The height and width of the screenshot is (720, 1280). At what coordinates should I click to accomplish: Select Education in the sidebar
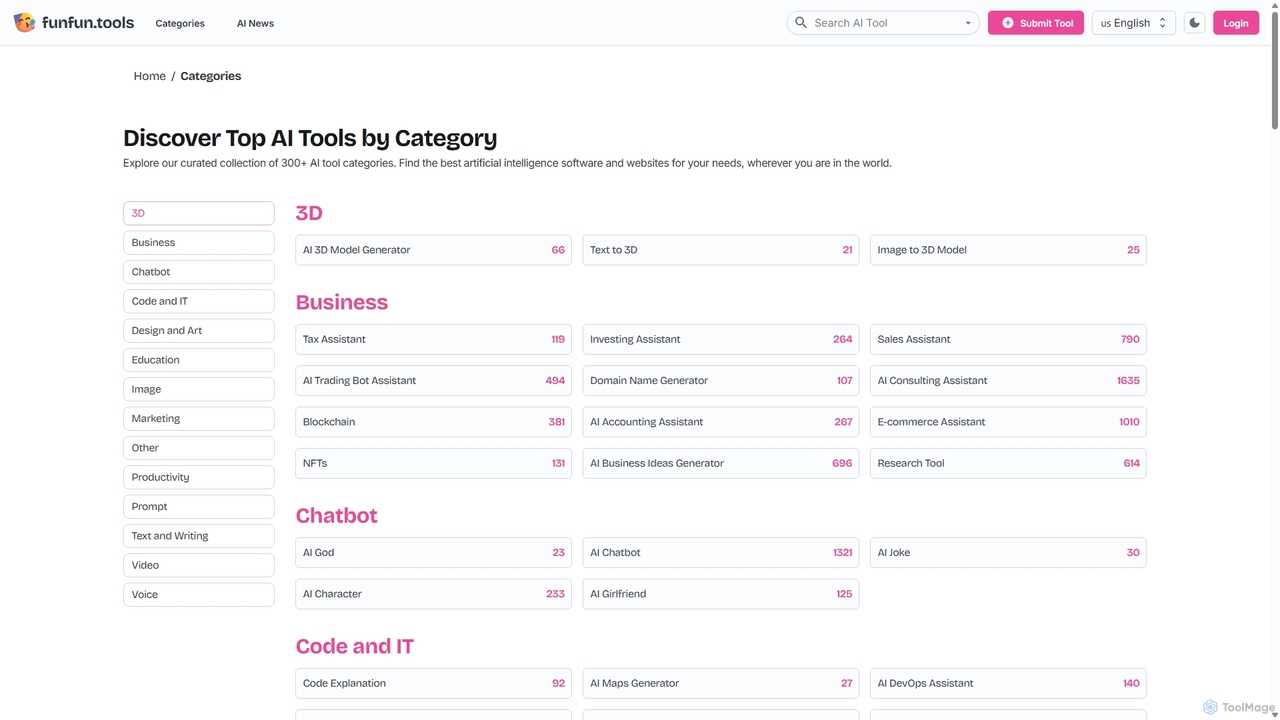point(199,360)
